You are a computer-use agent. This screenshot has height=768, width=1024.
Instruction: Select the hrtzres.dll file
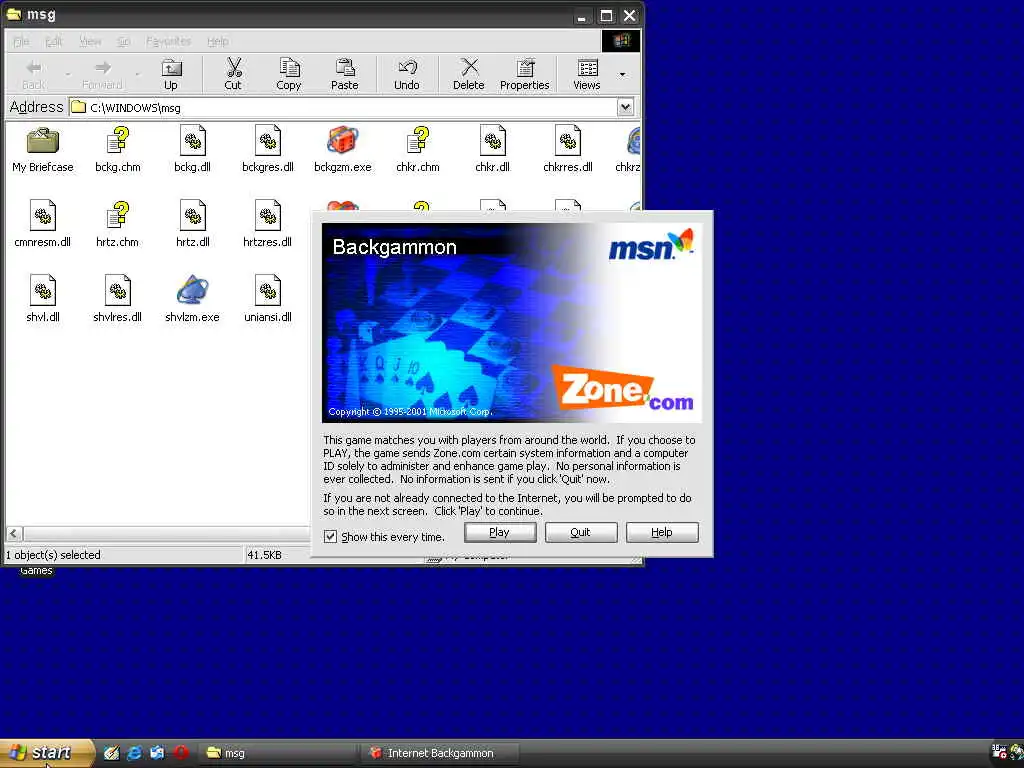pyautogui.click(x=268, y=225)
